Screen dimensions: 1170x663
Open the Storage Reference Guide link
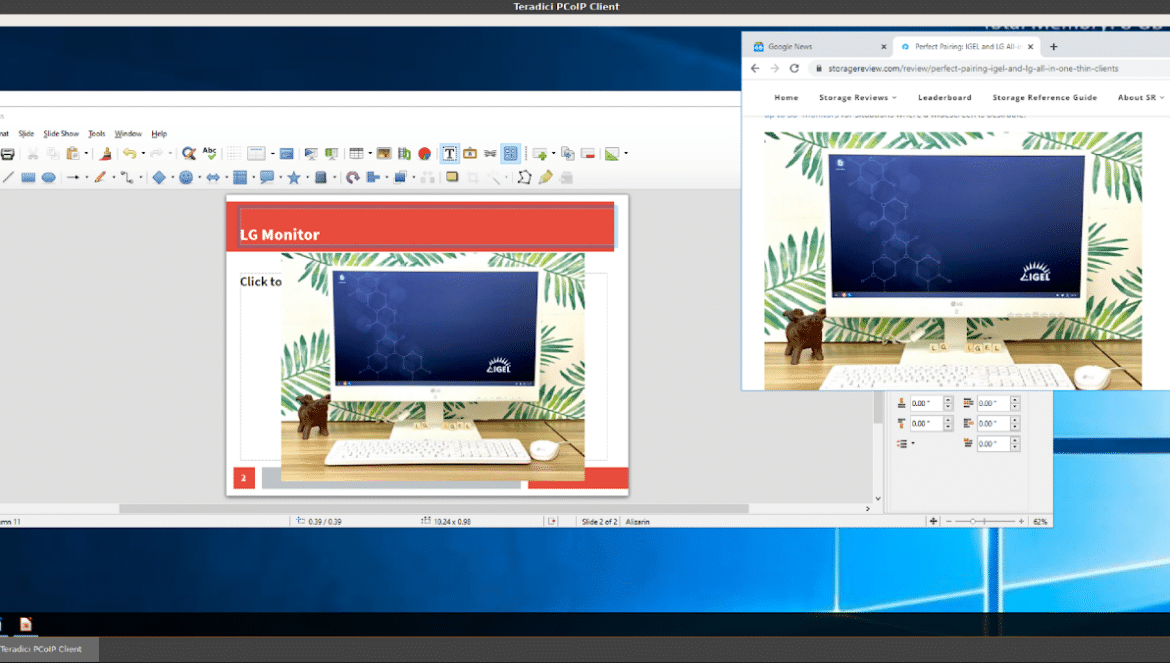1045,98
